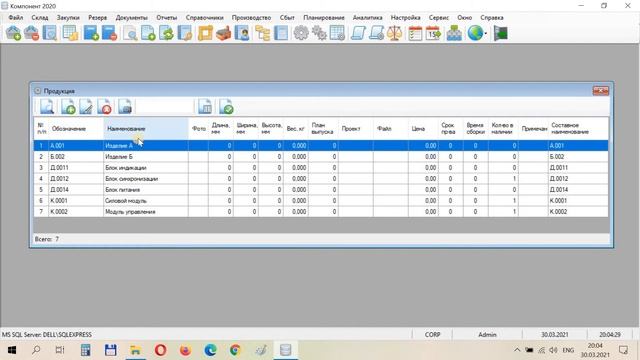Click the calendar 15 with arrow icon

click(x=433, y=33)
